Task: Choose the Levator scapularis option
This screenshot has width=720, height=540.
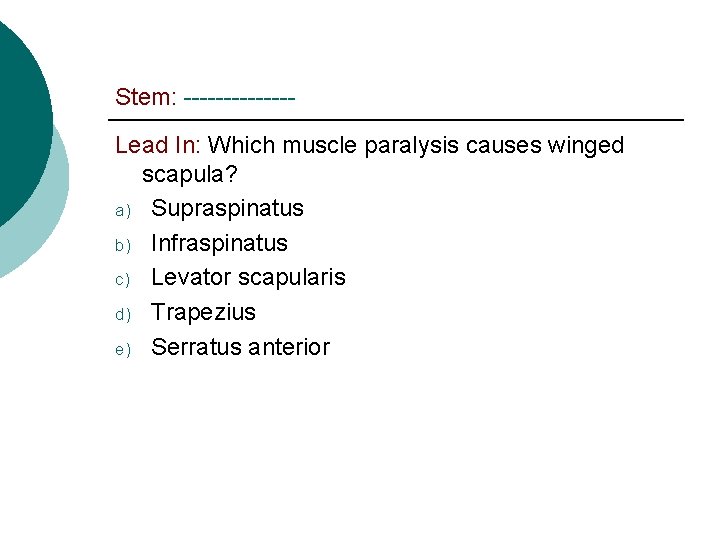Action: (248, 277)
